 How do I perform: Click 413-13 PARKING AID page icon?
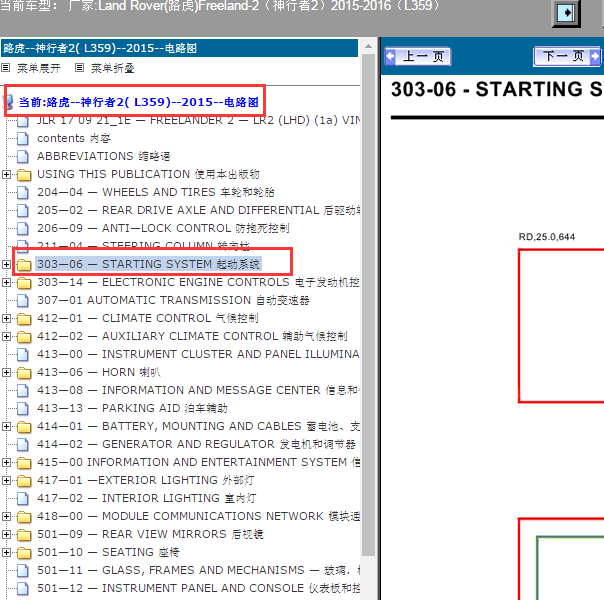pyautogui.click(x=23, y=408)
